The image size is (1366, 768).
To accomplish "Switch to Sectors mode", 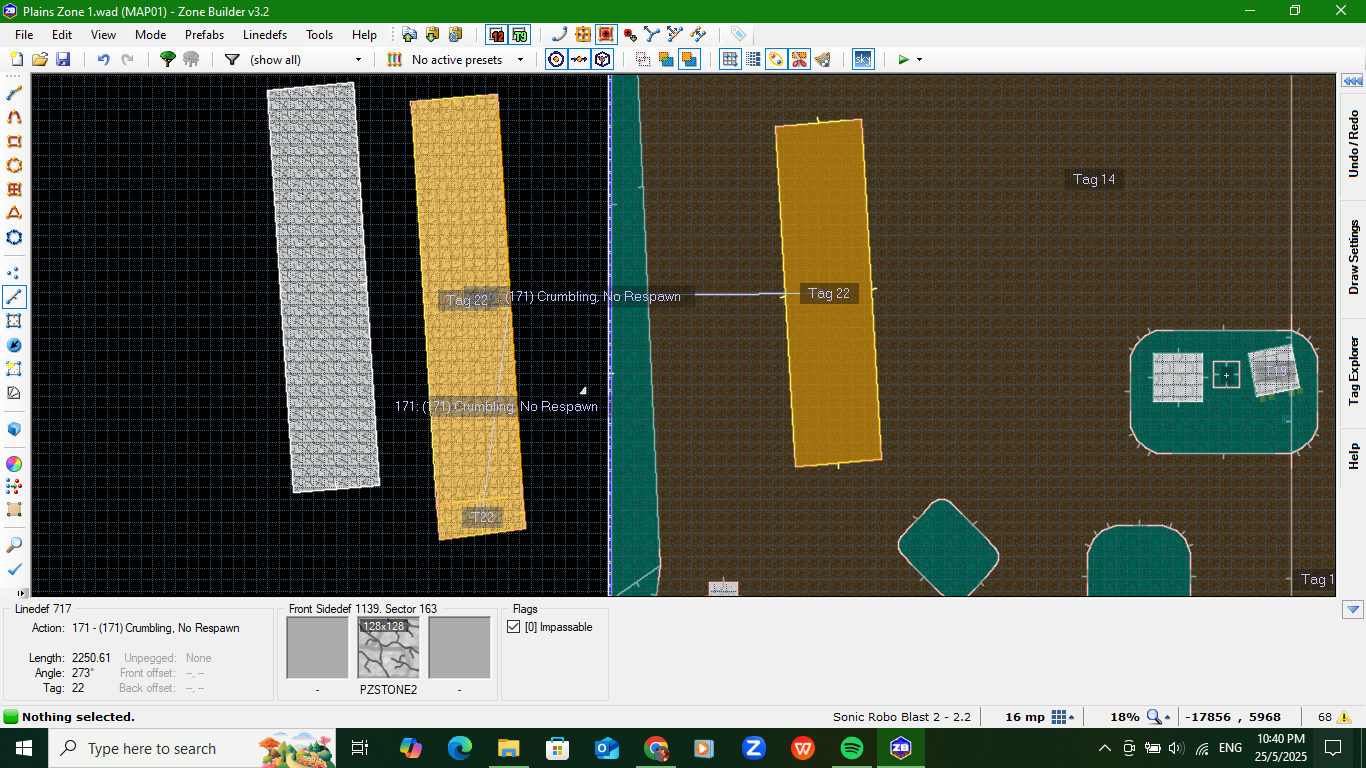I will [14, 321].
